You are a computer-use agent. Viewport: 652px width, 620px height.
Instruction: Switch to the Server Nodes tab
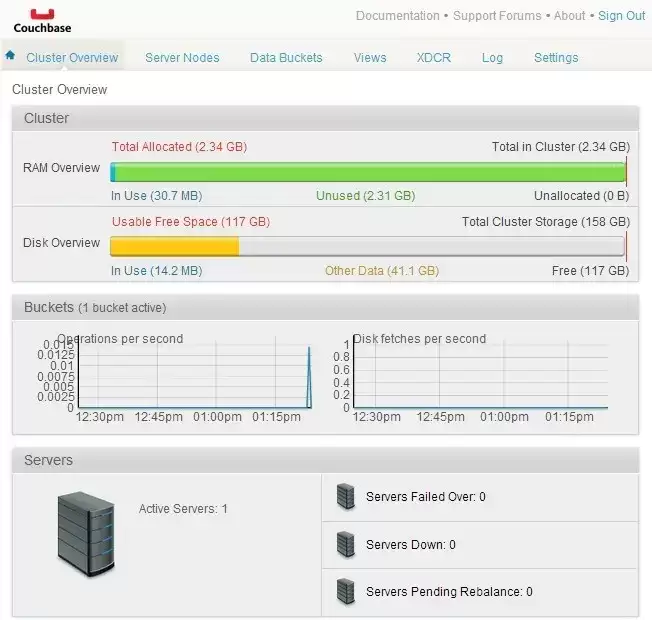point(182,57)
